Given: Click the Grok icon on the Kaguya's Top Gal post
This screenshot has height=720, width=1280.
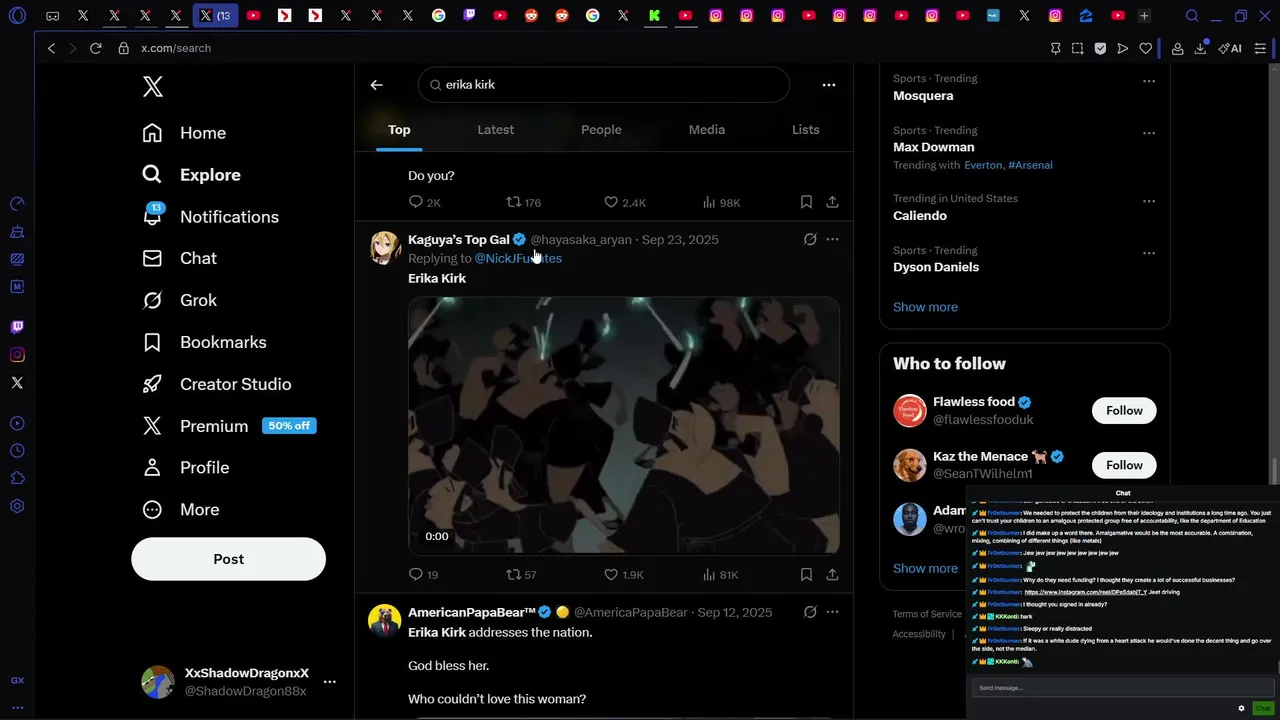Looking at the screenshot, I should [810, 240].
